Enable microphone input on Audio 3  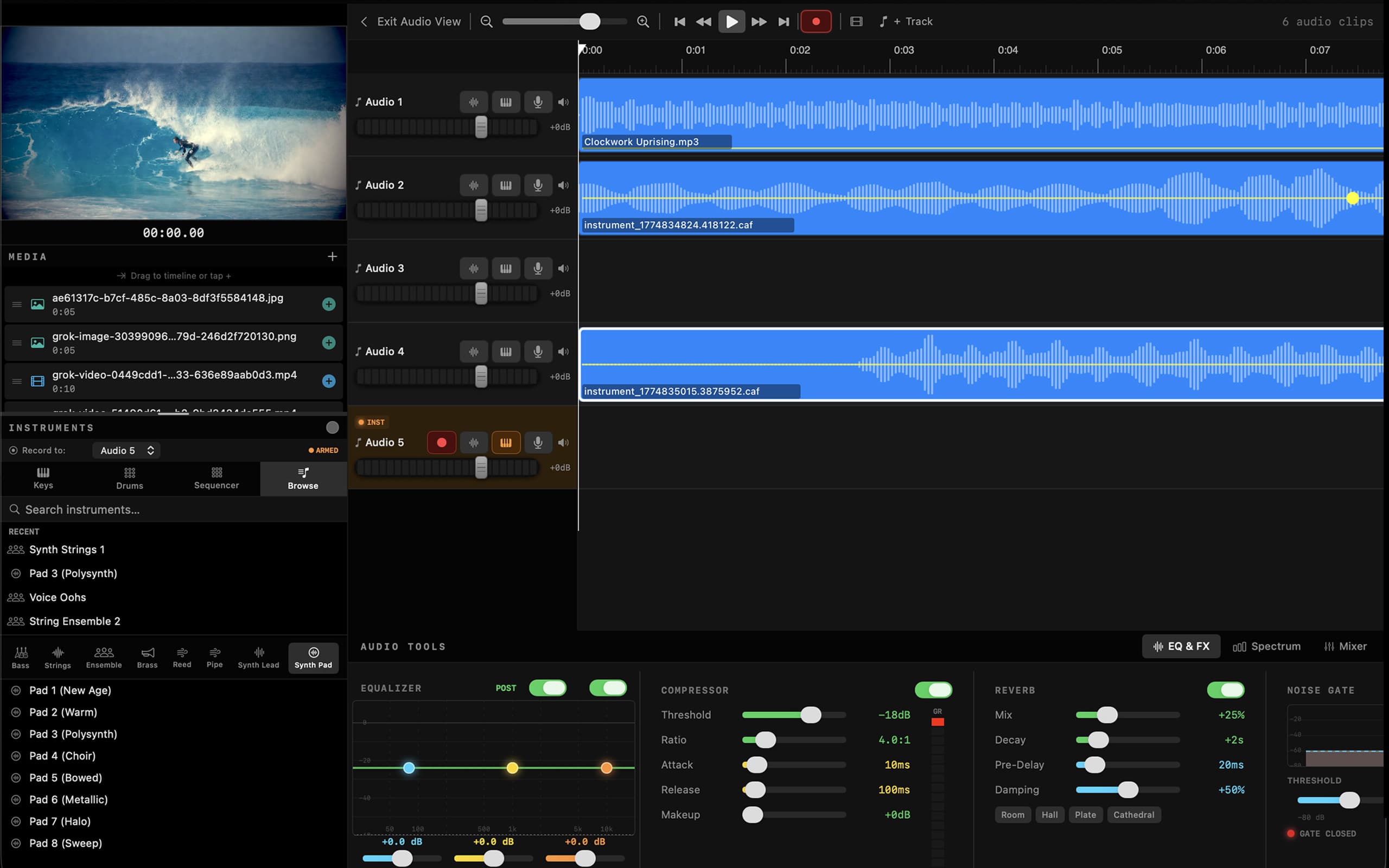(538, 268)
